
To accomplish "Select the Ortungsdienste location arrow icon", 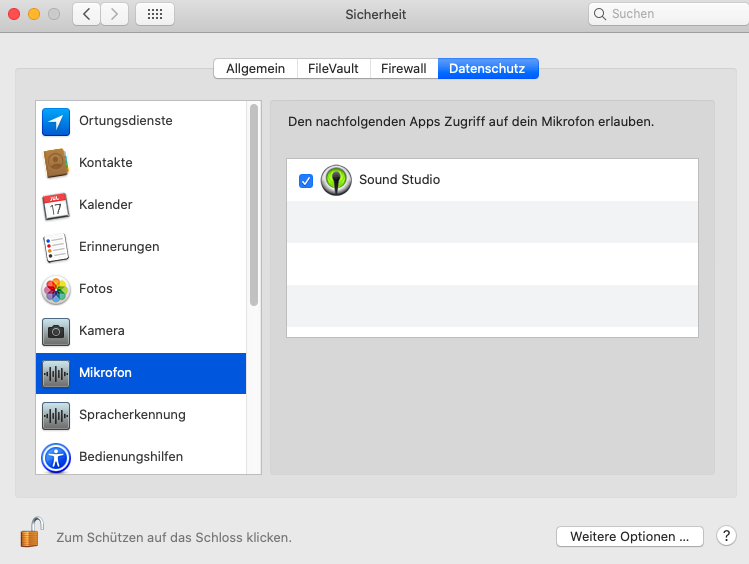I will pyautogui.click(x=56, y=122).
